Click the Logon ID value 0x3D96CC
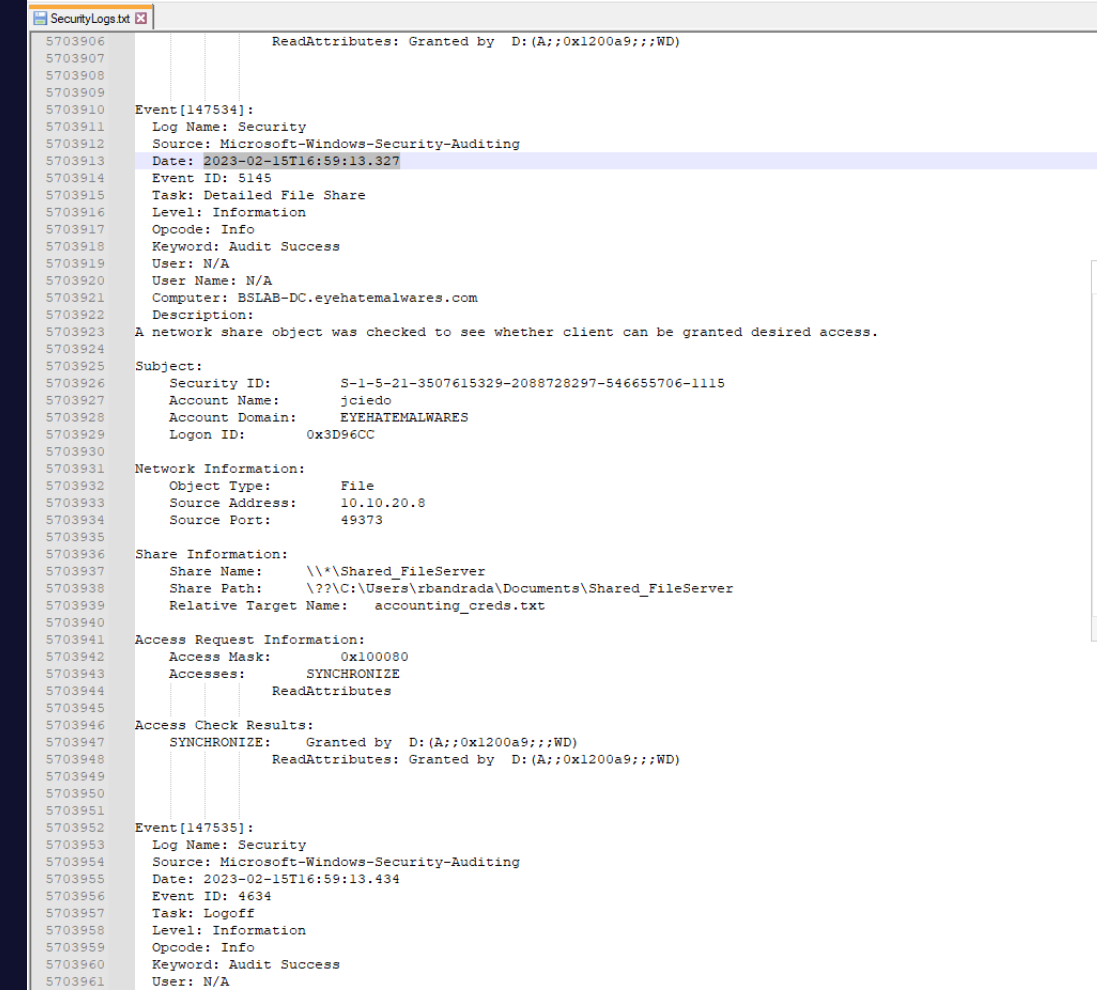Viewport: 1097px width, 990px height. [340, 434]
